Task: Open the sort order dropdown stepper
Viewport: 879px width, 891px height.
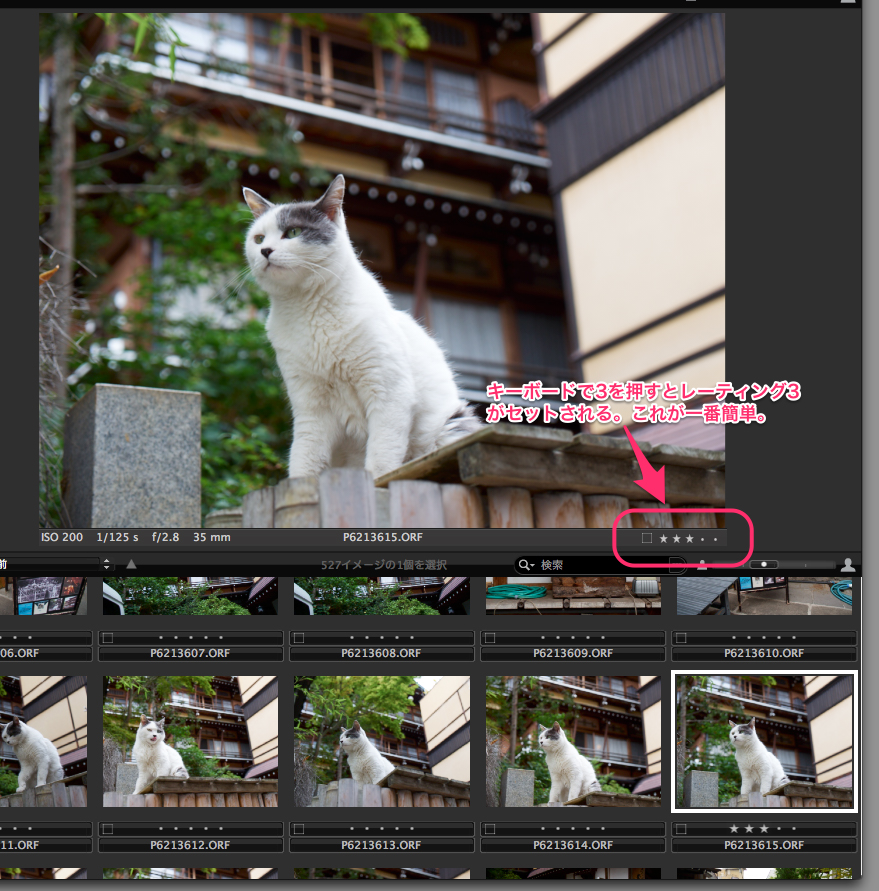Action: click(x=106, y=565)
